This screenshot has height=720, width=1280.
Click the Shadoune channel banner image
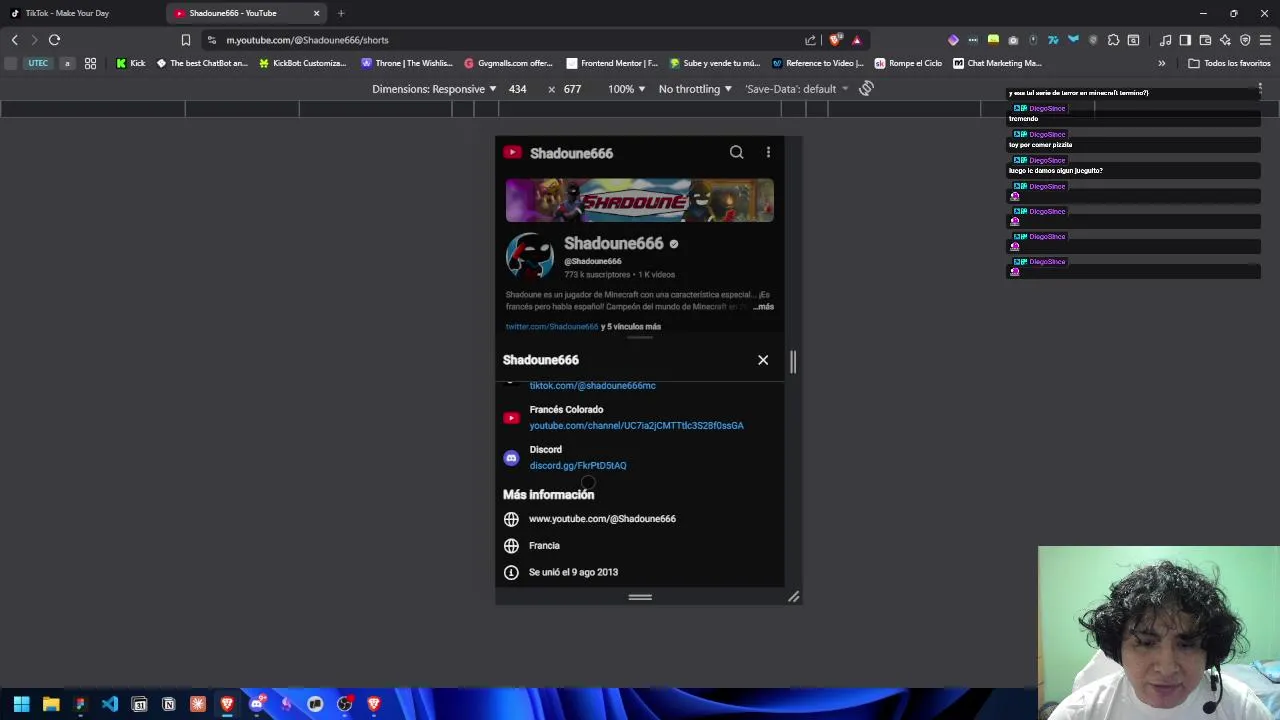pos(639,200)
